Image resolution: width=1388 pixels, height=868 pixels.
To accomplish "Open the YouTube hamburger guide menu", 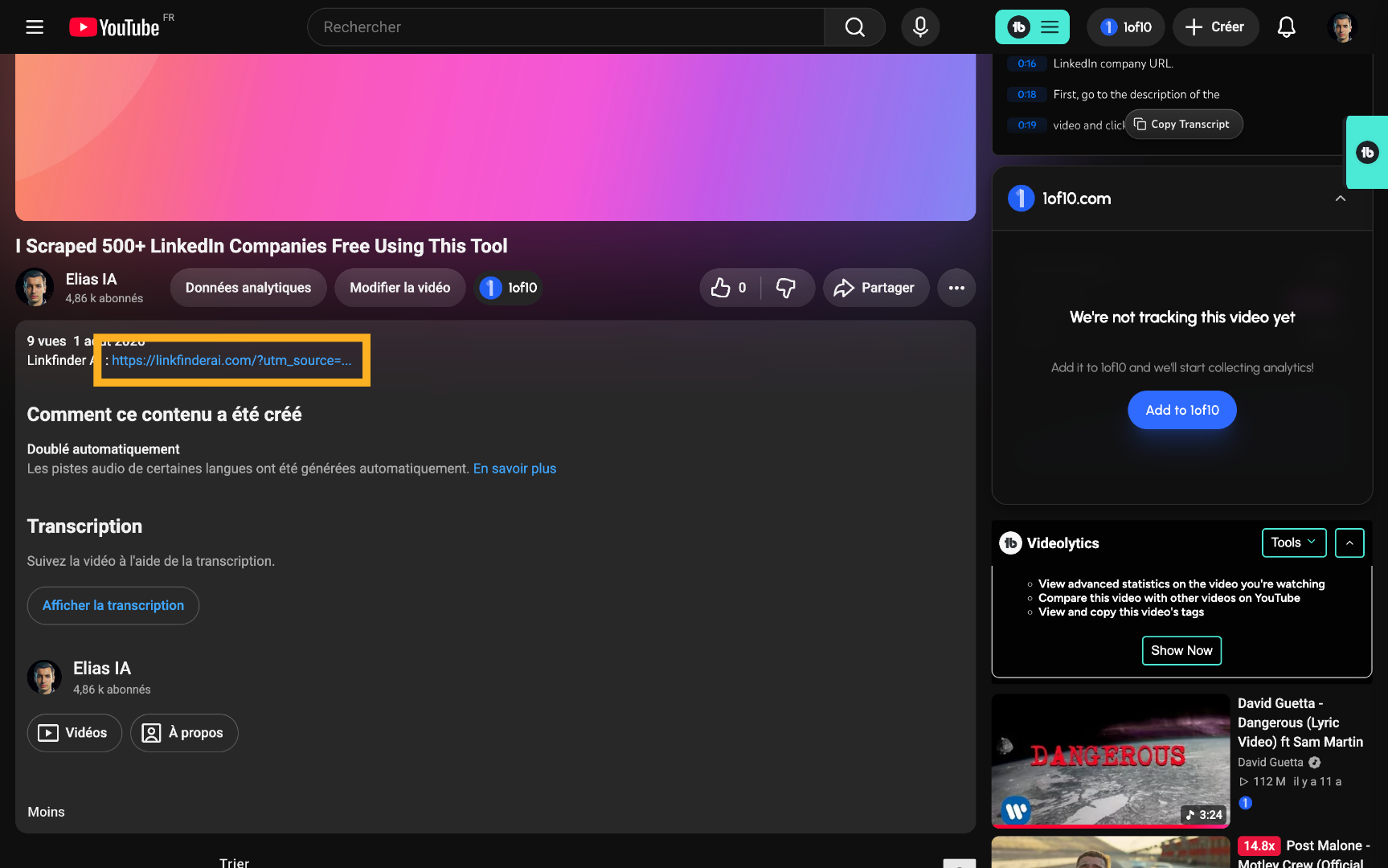I will tap(35, 27).
